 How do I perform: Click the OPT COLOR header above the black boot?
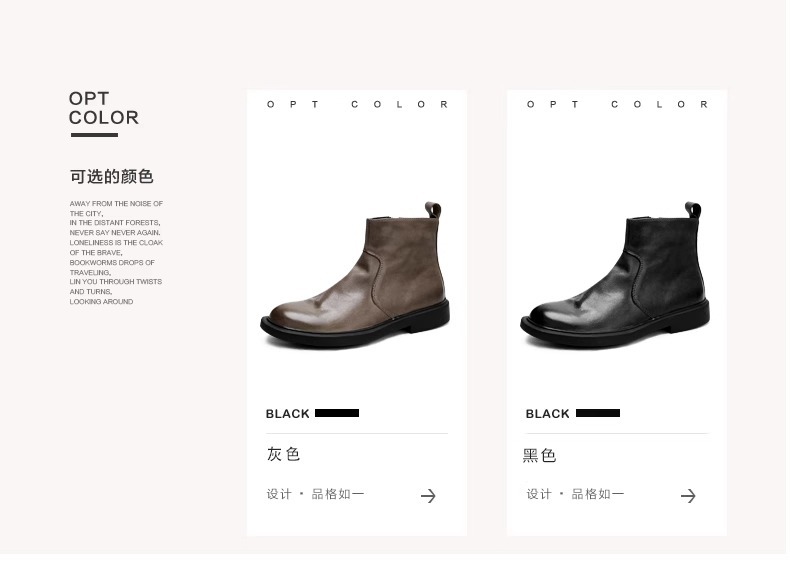pos(620,105)
